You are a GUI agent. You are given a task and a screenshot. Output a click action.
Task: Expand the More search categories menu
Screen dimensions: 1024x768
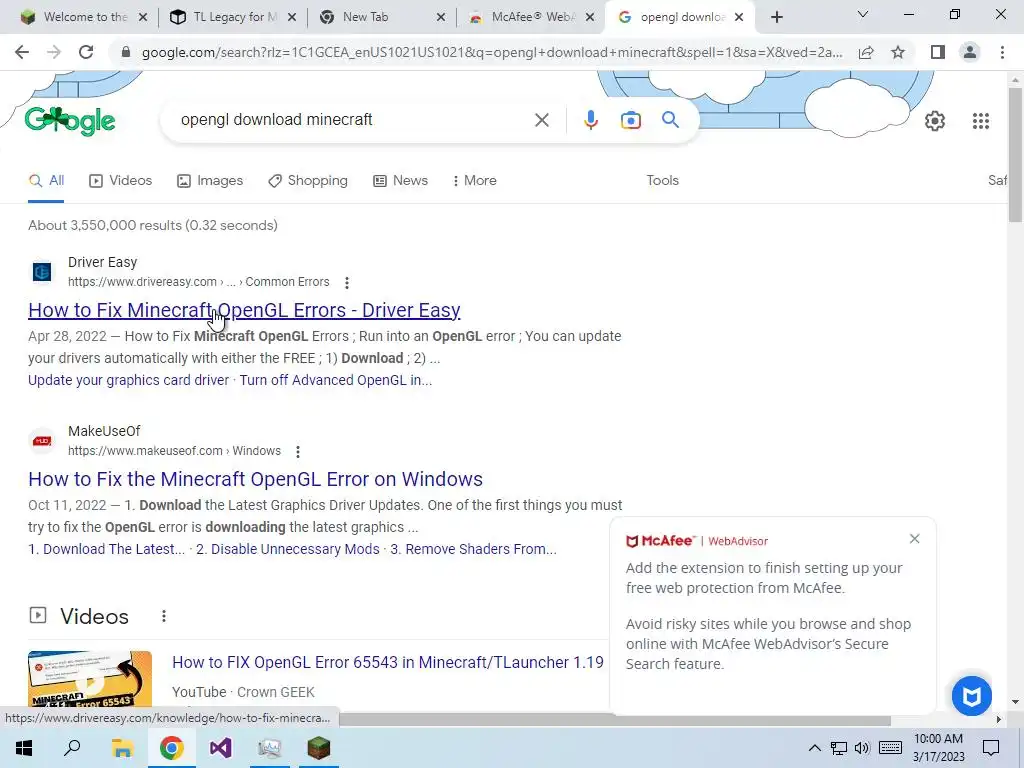(x=475, y=181)
